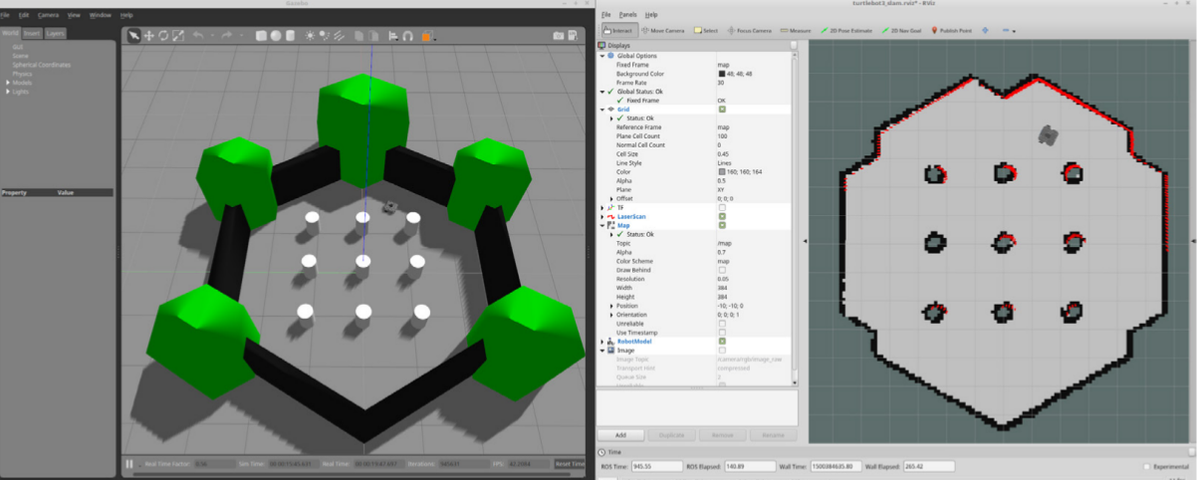This screenshot has height=480, width=1200.
Task: Toggle the RobotModel display checkbox
Action: tap(722, 341)
